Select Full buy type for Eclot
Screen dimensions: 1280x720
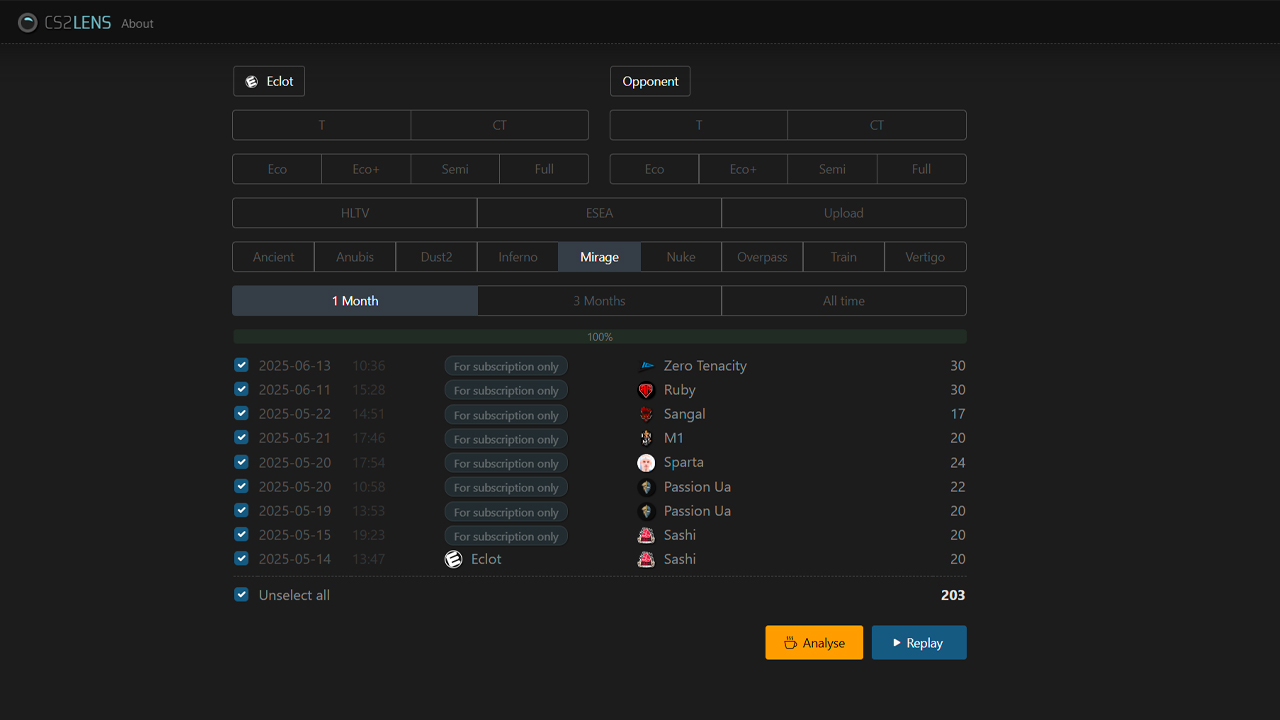544,169
